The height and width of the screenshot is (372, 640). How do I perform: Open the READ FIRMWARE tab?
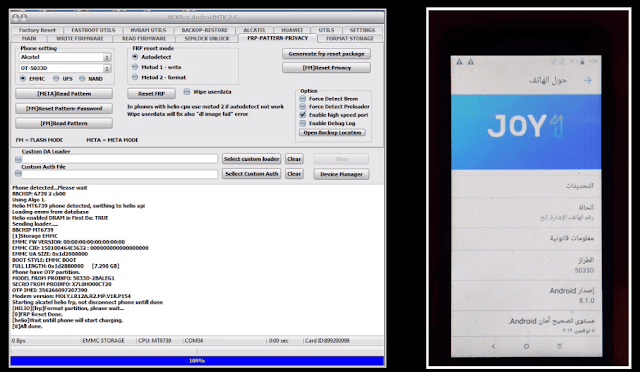144,38
